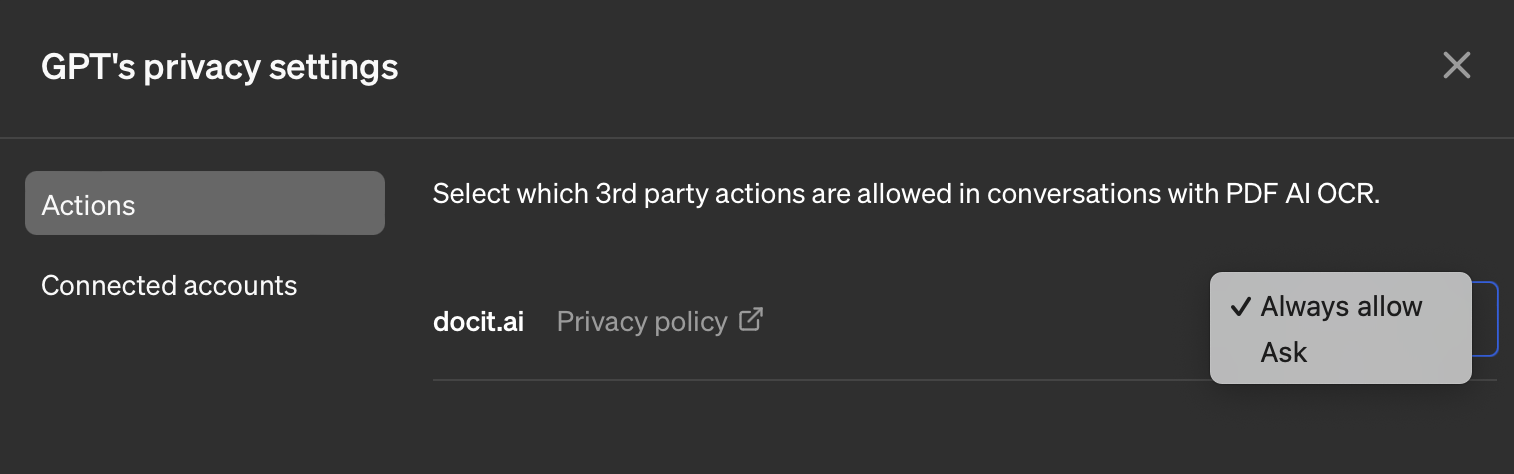Viewport: 1514px width, 474px height.
Task: Click the highlighted Actions sidebar item
Action: pos(205,204)
